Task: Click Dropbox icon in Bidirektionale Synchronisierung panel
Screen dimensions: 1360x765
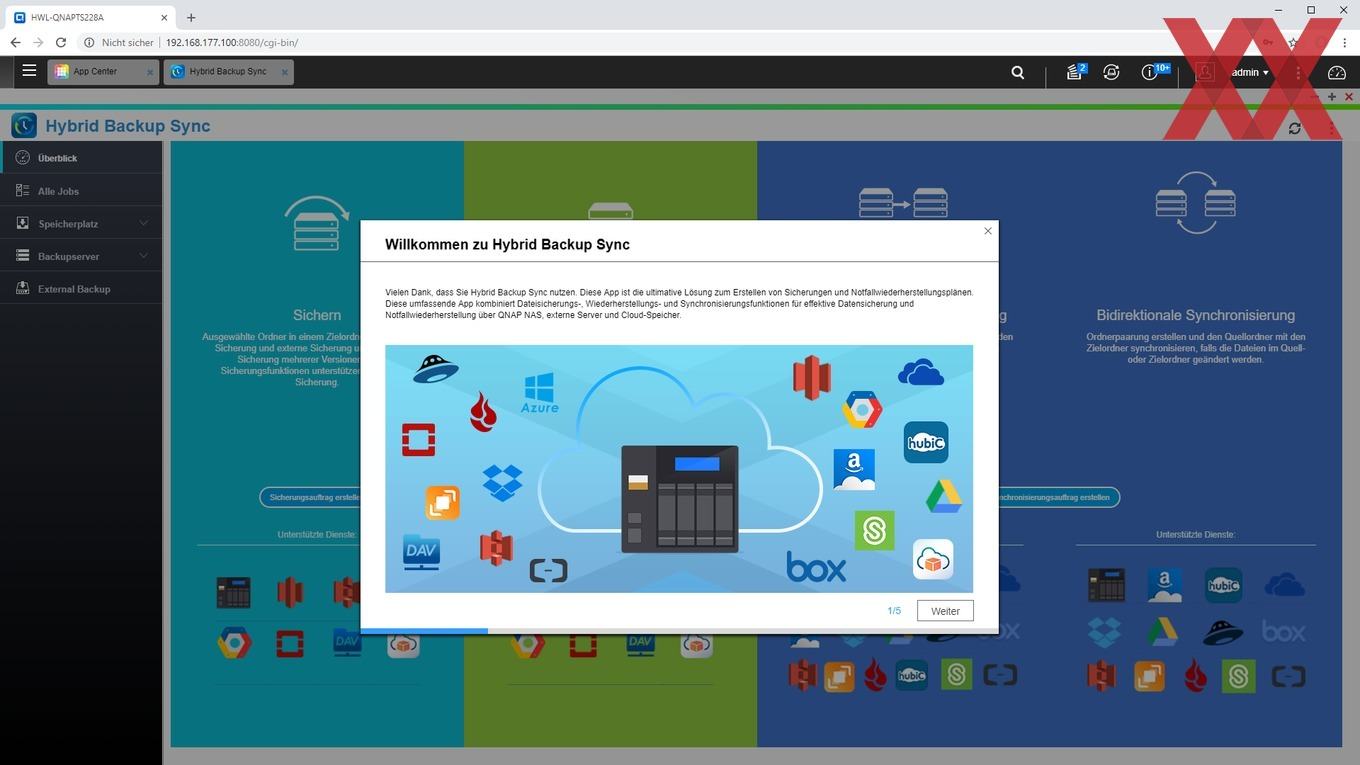Action: [x=1105, y=631]
